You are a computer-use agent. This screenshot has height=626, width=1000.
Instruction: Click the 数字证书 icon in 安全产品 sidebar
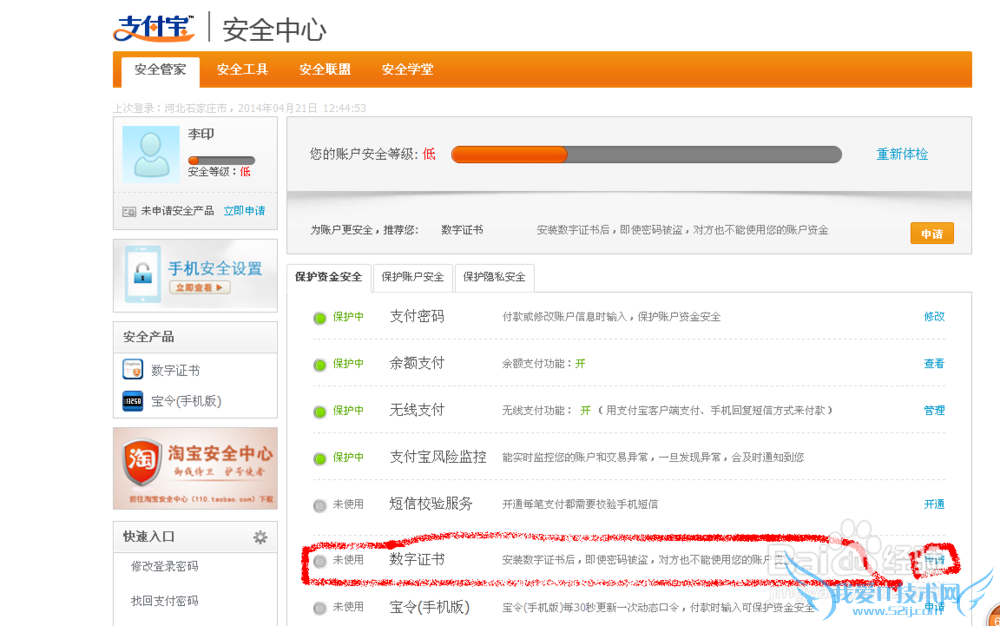coord(133,369)
